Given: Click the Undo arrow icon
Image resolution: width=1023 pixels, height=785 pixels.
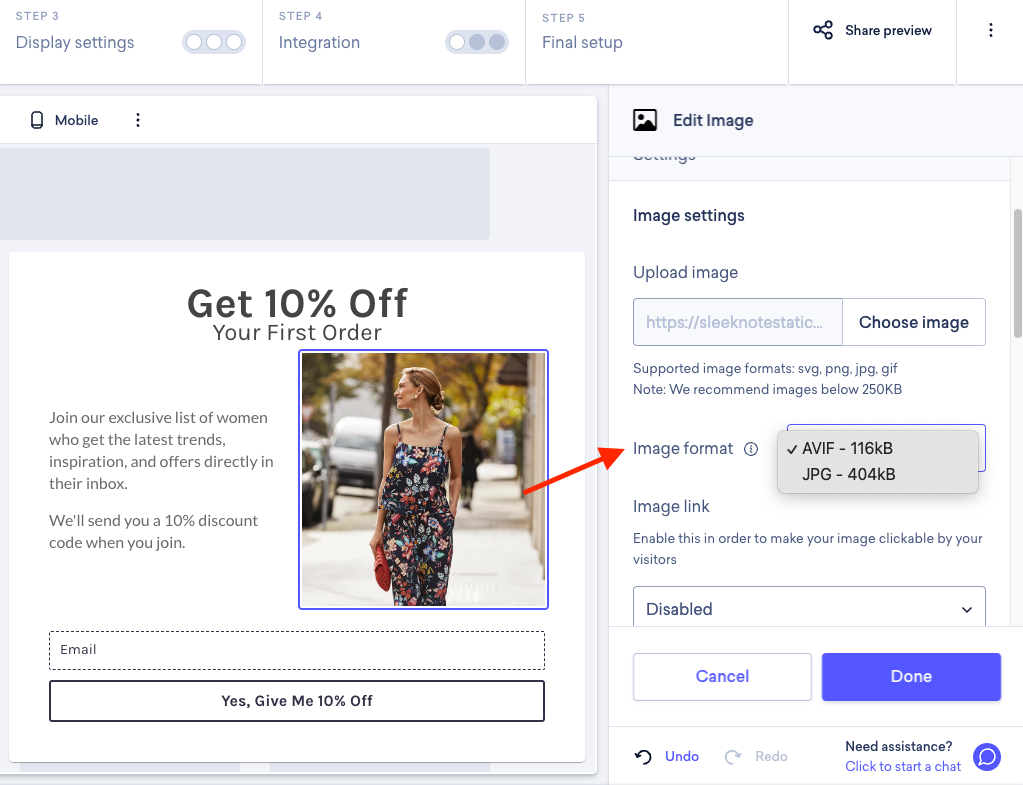Looking at the screenshot, I should [x=644, y=757].
